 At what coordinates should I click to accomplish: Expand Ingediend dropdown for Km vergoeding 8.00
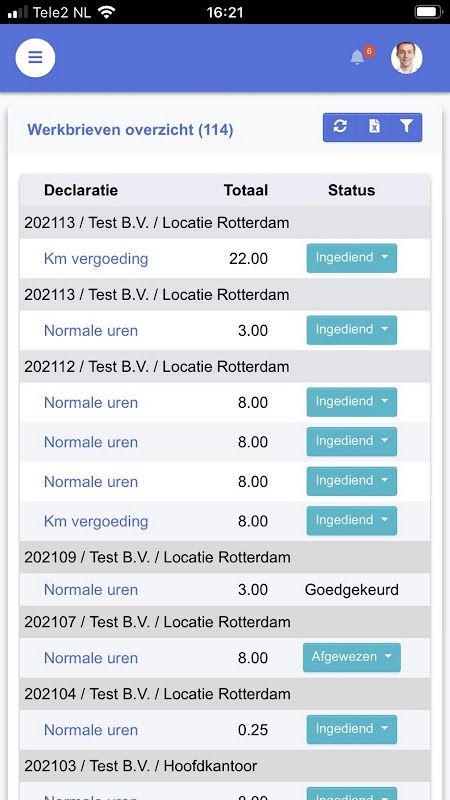click(x=352, y=521)
